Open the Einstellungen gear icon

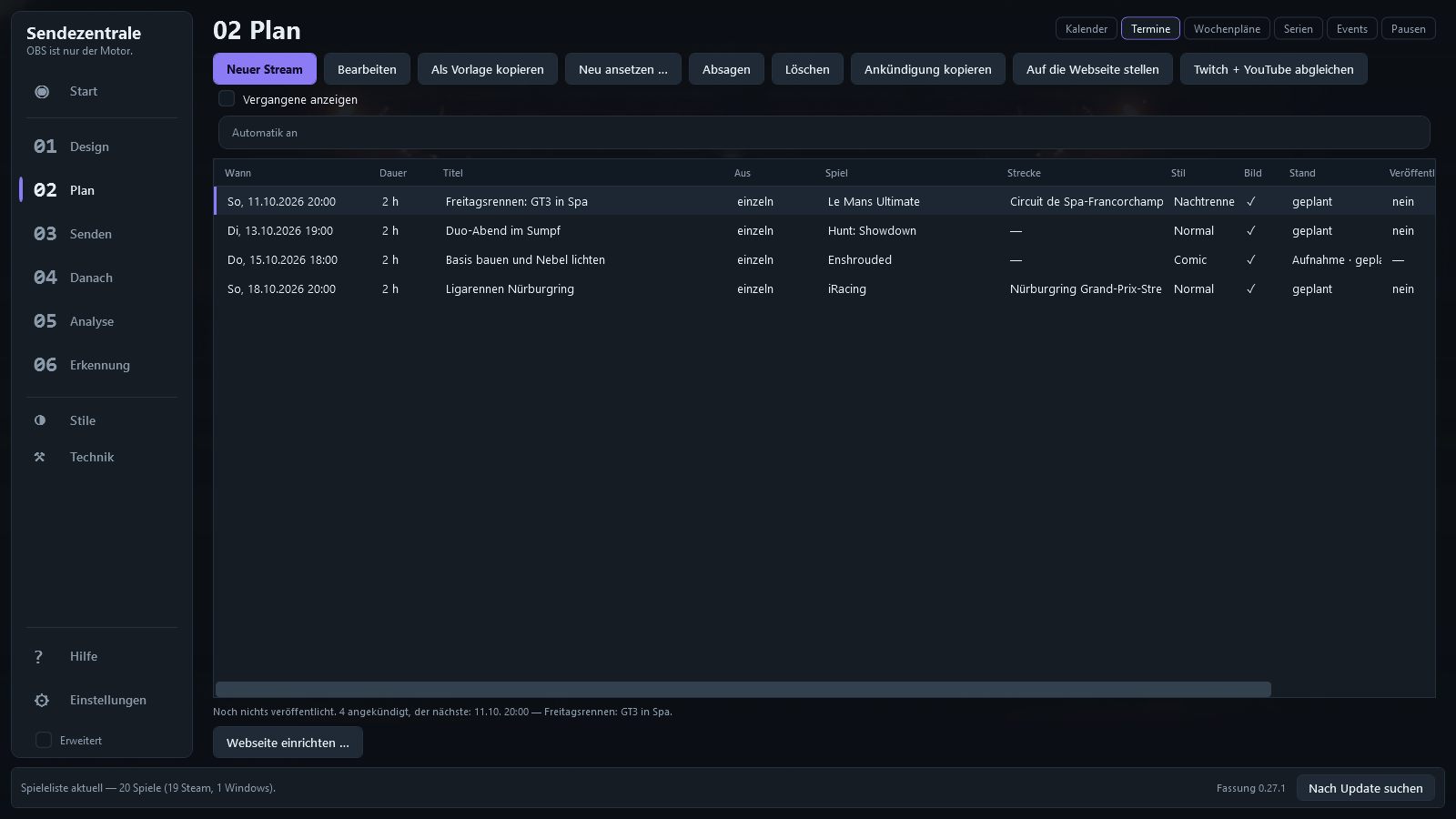click(x=42, y=700)
